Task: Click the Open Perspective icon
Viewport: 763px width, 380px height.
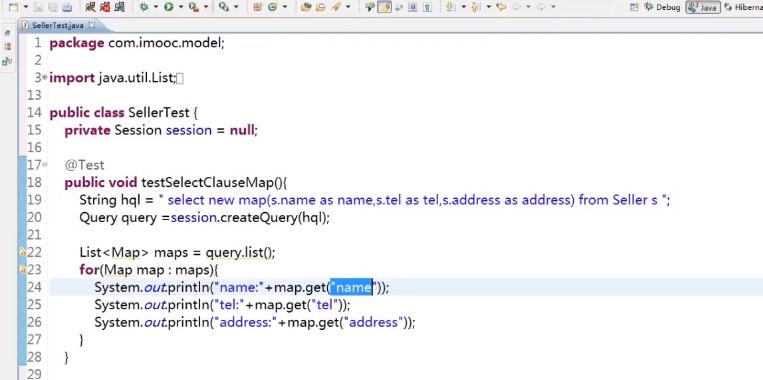Action: (634, 7)
